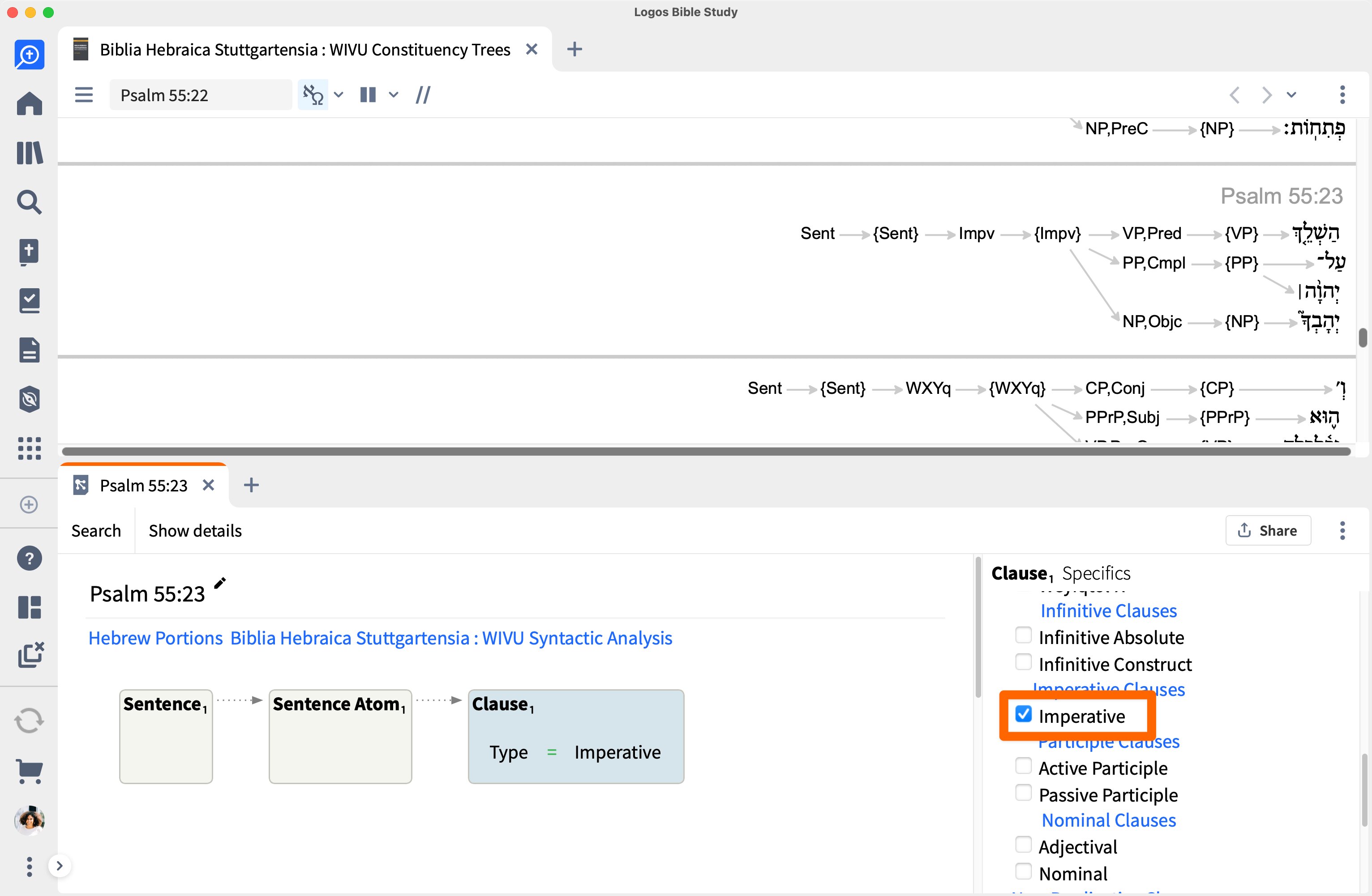The width and height of the screenshot is (1372, 896).
Task: Open the user profile avatar
Action: pyautogui.click(x=30, y=820)
